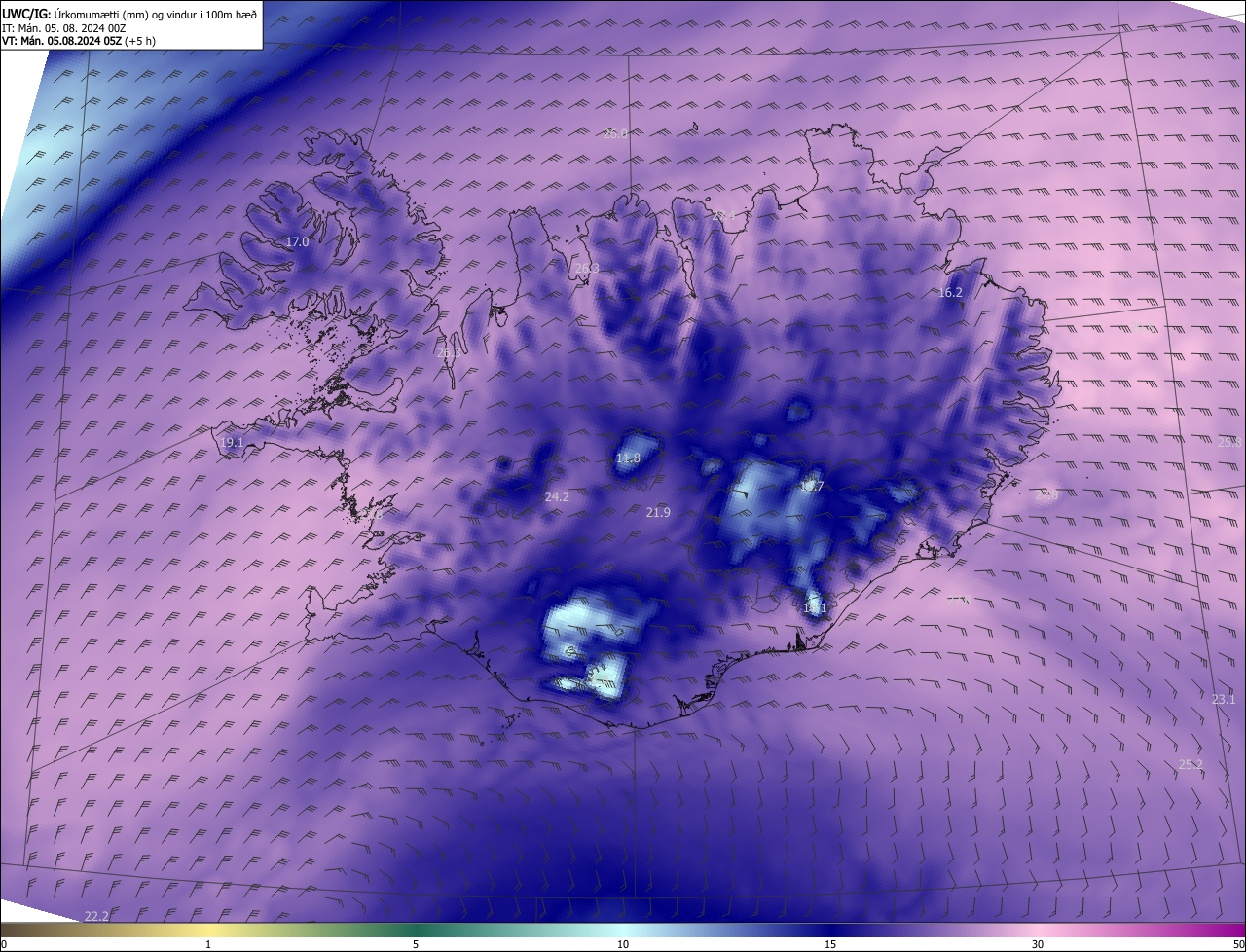The height and width of the screenshot is (952, 1246).
Task: Click the 21.9 map value
Action: tap(658, 512)
